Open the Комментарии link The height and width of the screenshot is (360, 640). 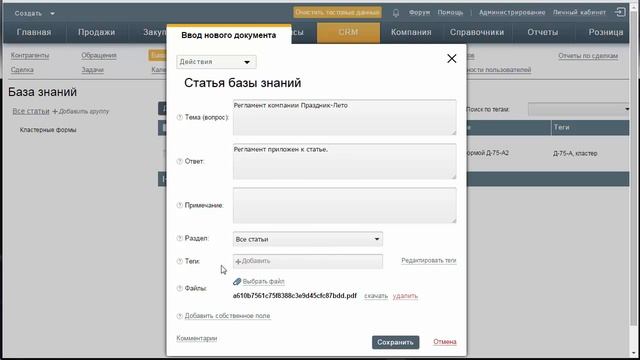pyautogui.click(x=196, y=338)
